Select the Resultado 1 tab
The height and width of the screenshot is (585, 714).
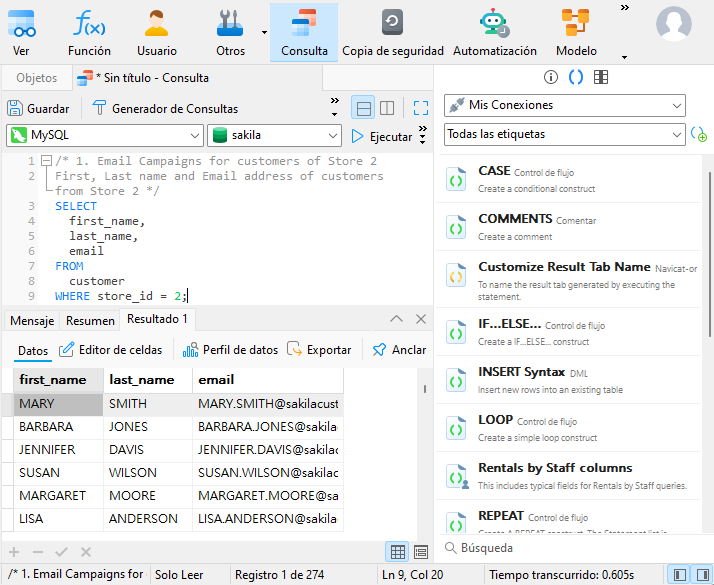point(157,319)
